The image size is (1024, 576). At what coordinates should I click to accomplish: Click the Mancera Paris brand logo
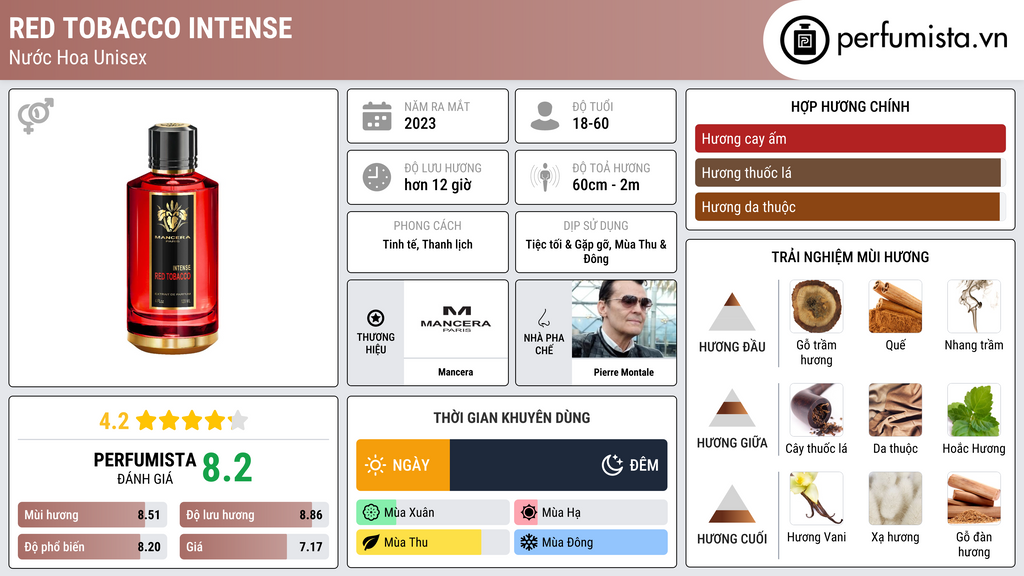456,319
